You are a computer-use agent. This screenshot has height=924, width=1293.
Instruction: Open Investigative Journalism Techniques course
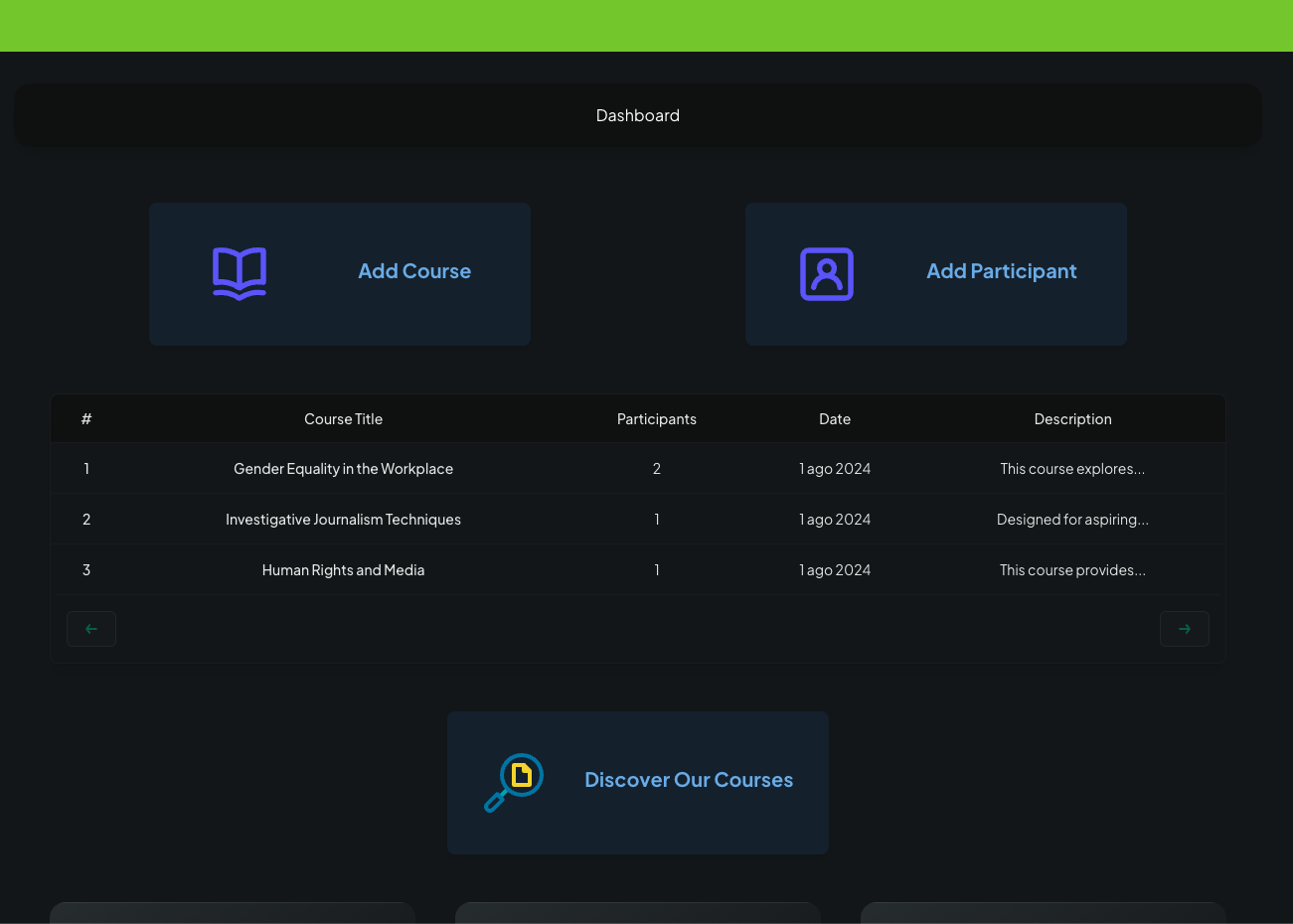(x=343, y=519)
